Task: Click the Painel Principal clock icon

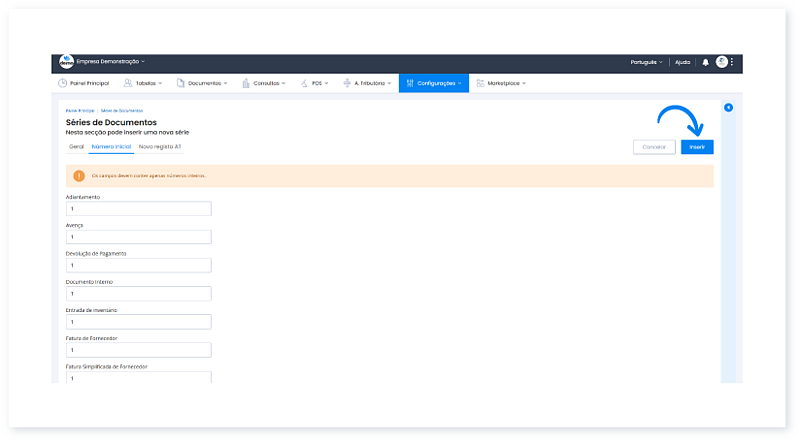Action: click(62, 83)
